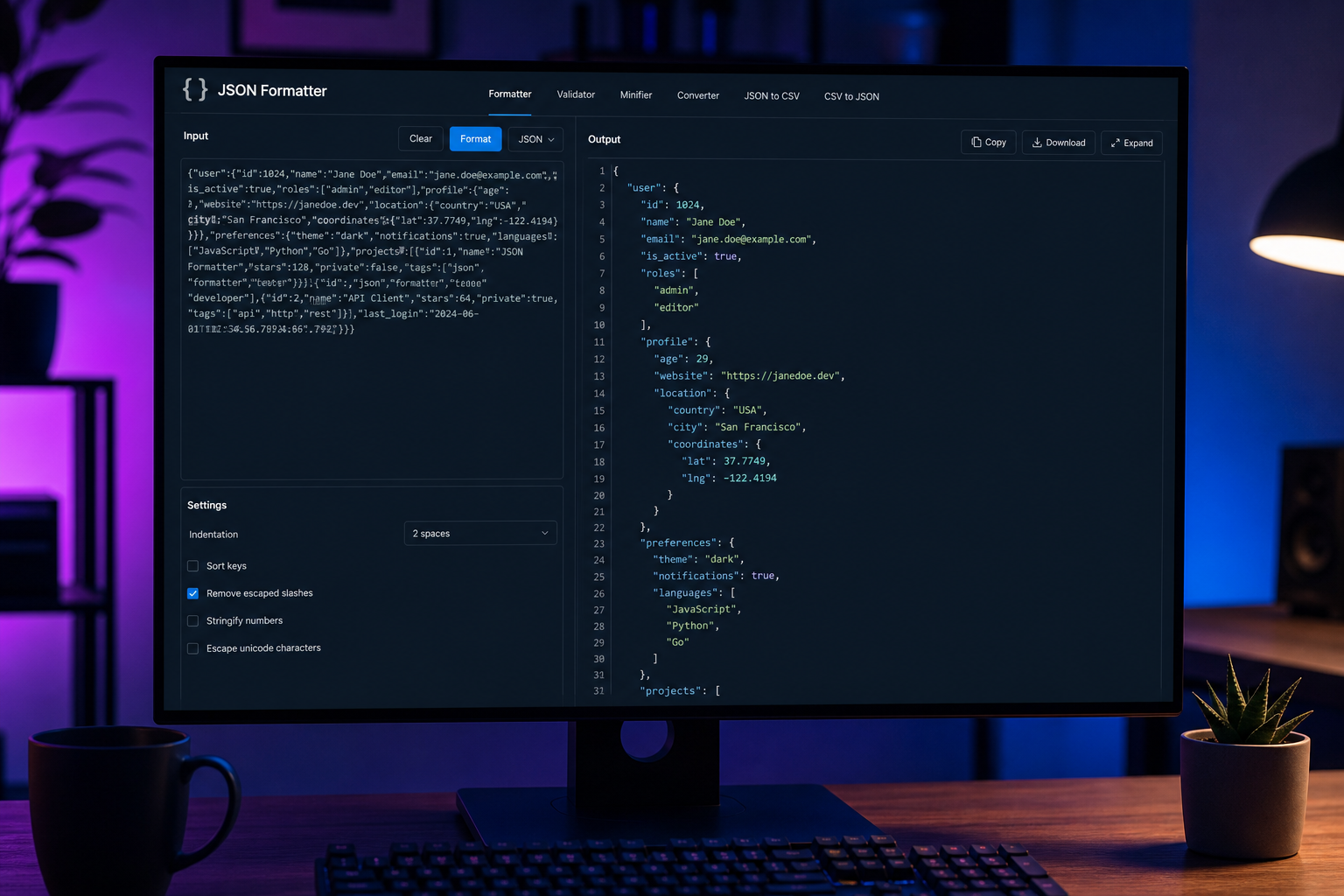Image resolution: width=1344 pixels, height=896 pixels.
Task: Click the "notifications": true output line
Action: 716,576
